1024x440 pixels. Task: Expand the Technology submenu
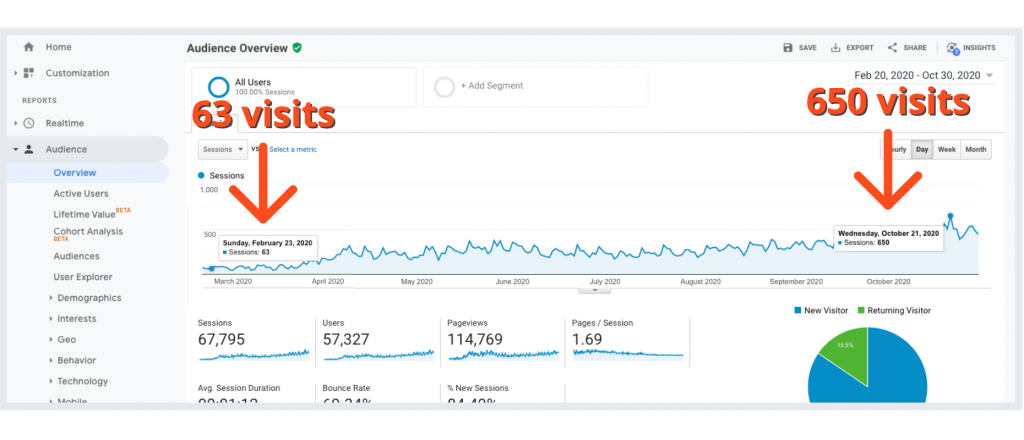pos(51,381)
